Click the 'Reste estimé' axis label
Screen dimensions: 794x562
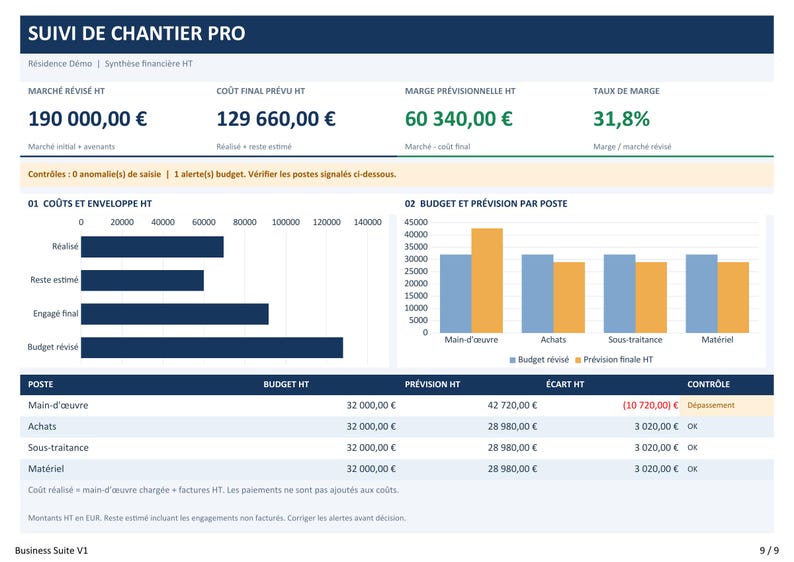click(54, 280)
